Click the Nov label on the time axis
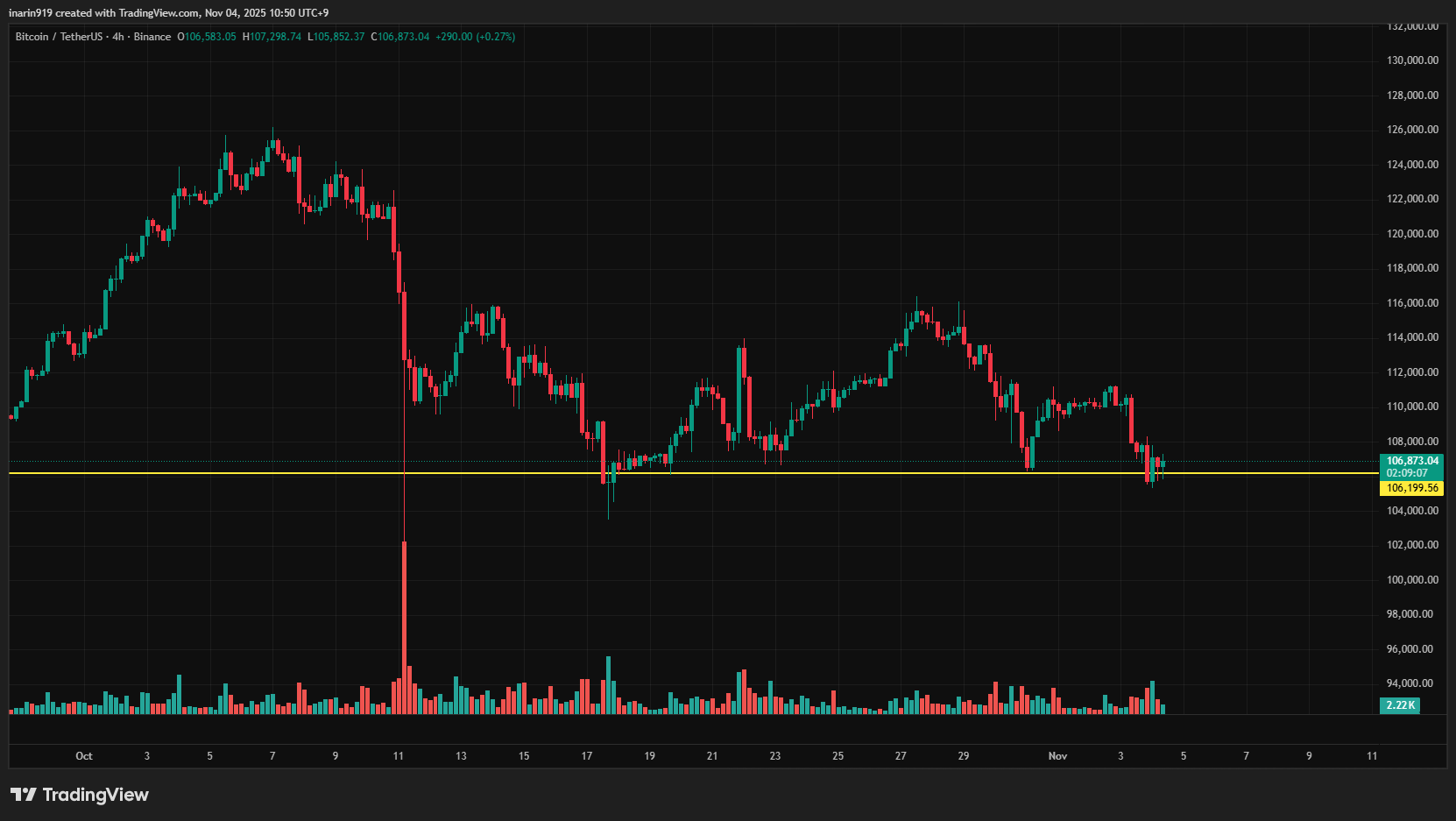The height and width of the screenshot is (821, 1456). point(1057,755)
